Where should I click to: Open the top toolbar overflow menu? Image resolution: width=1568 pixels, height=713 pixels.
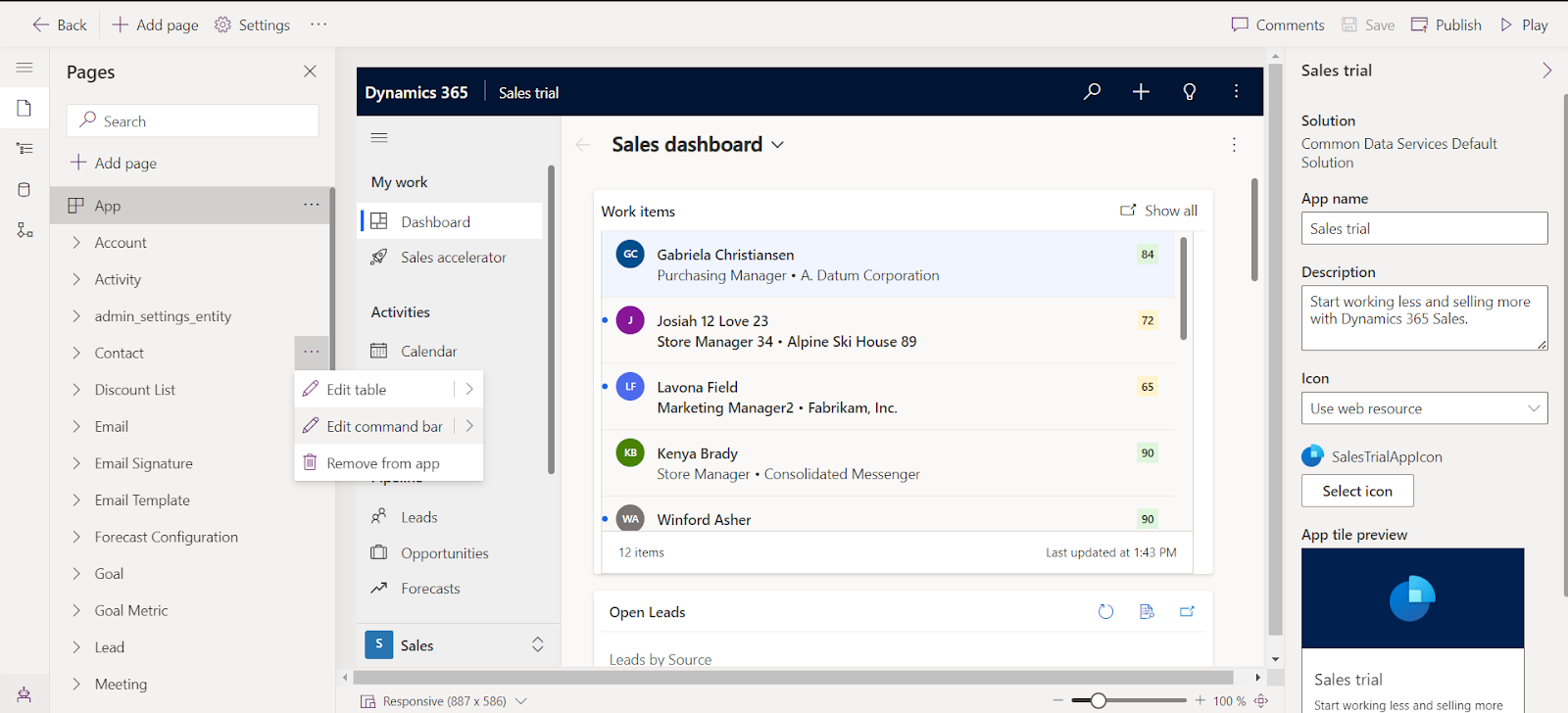pyautogui.click(x=318, y=24)
